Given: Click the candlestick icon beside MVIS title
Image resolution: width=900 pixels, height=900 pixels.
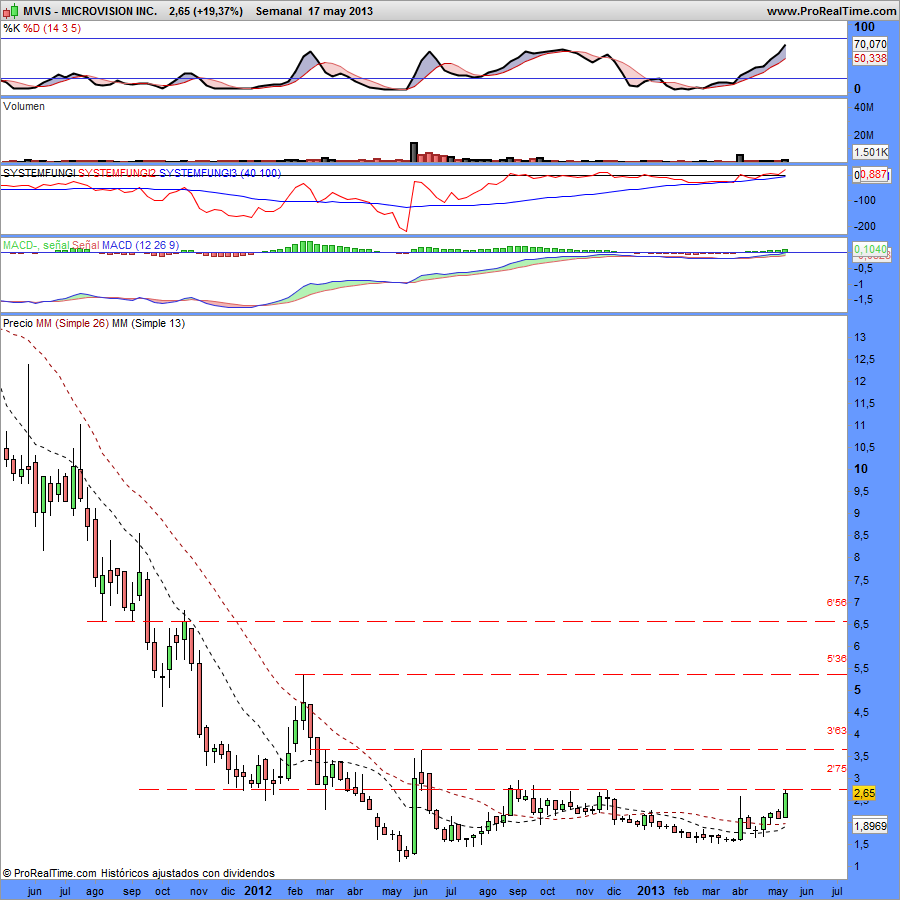Looking at the screenshot, I should pos(10,11).
